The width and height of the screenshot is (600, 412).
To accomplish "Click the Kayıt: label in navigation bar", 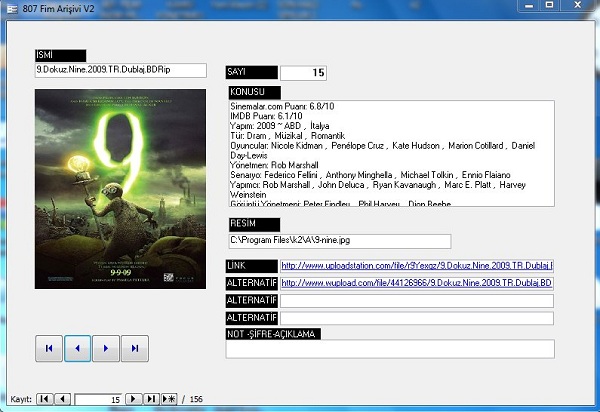I will (21, 399).
